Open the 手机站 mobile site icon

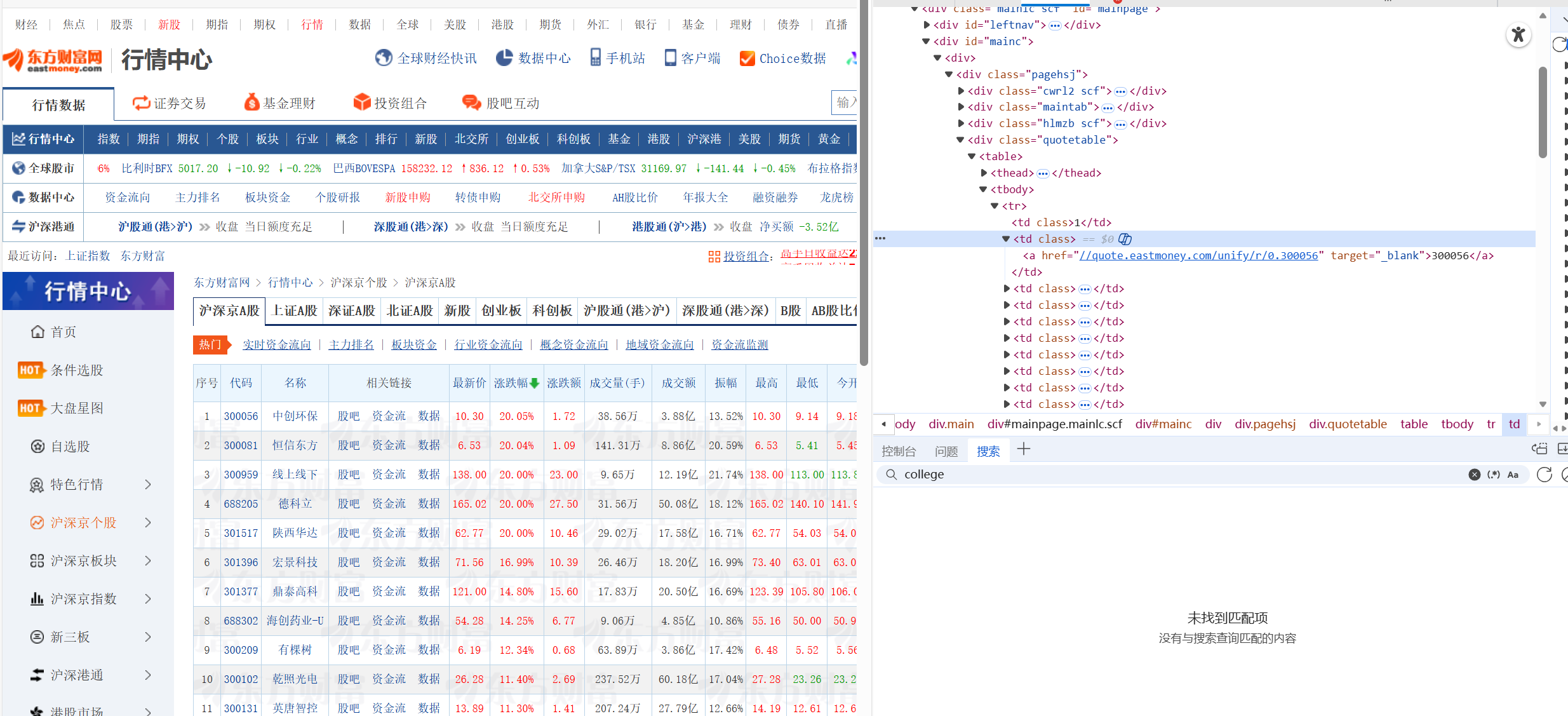pos(595,58)
